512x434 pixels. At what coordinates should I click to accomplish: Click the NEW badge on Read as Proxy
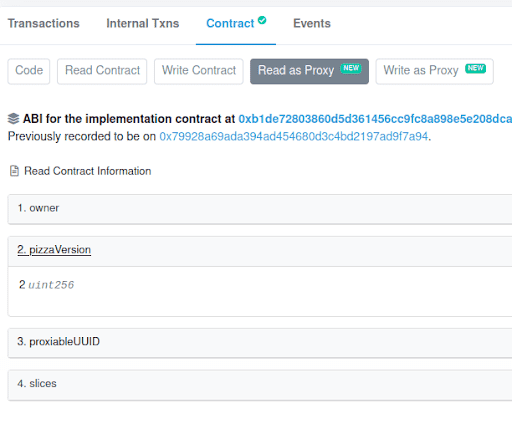click(x=351, y=68)
